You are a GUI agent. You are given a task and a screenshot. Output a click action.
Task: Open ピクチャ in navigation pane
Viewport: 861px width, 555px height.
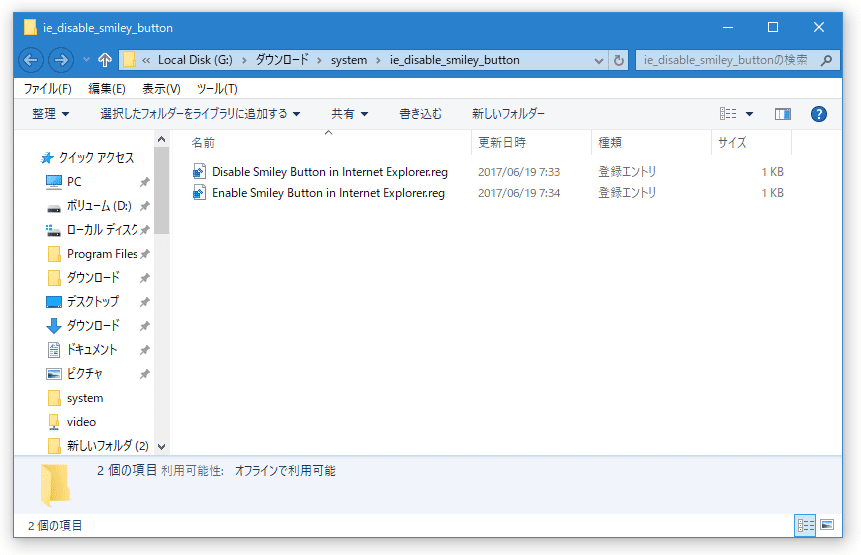point(84,374)
